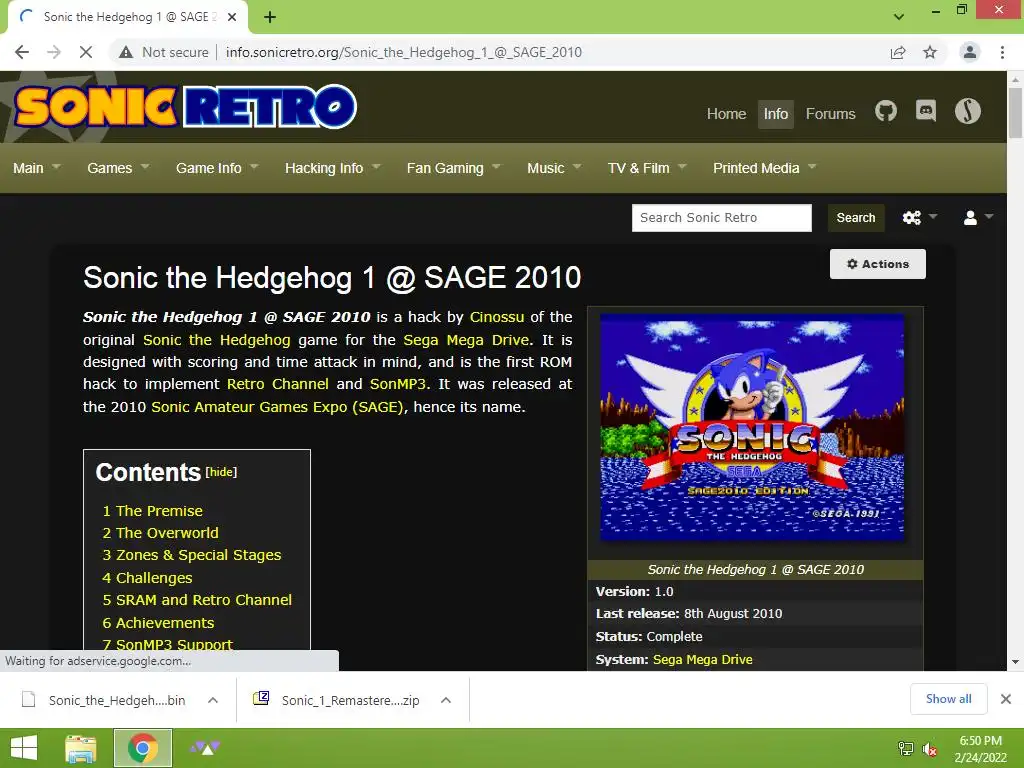
Task: Click the Search Sonic Retro field
Action: coord(722,217)
